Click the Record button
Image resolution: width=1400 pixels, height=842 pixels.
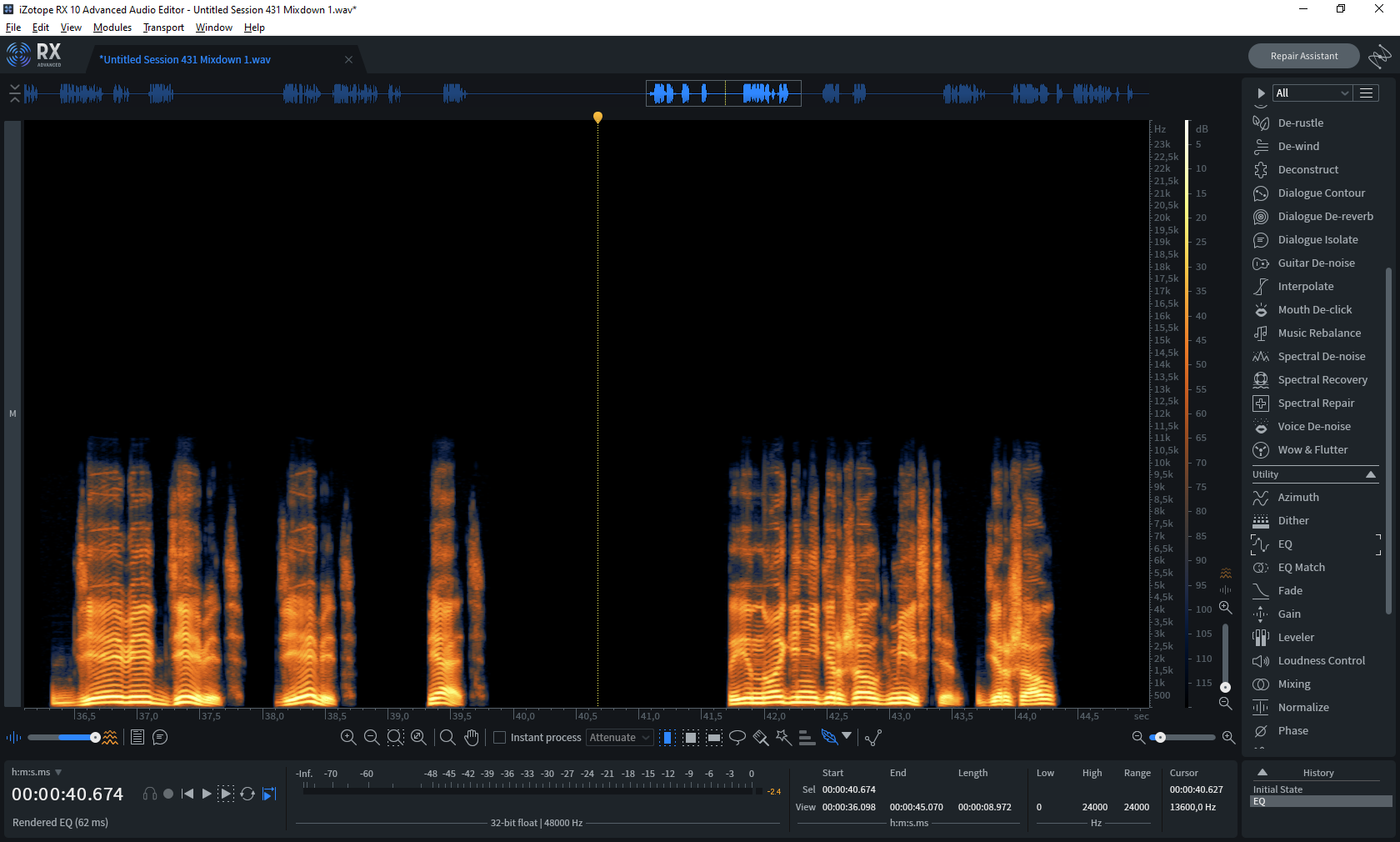click(x=168, y=794)
